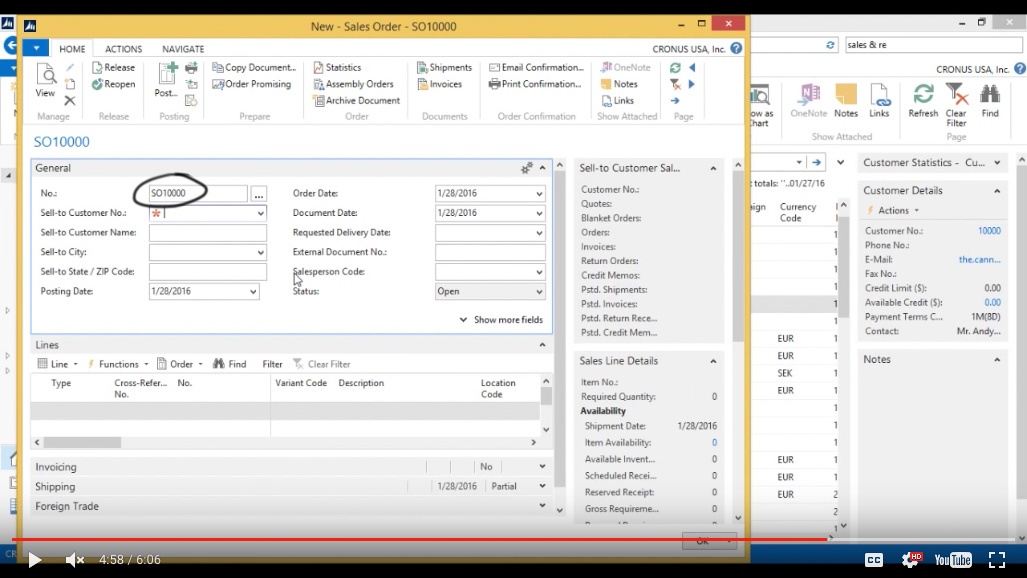Open Order Promising from the ribbon
This screenshot has height=578, width=1027.
click(x=252, y=84)
